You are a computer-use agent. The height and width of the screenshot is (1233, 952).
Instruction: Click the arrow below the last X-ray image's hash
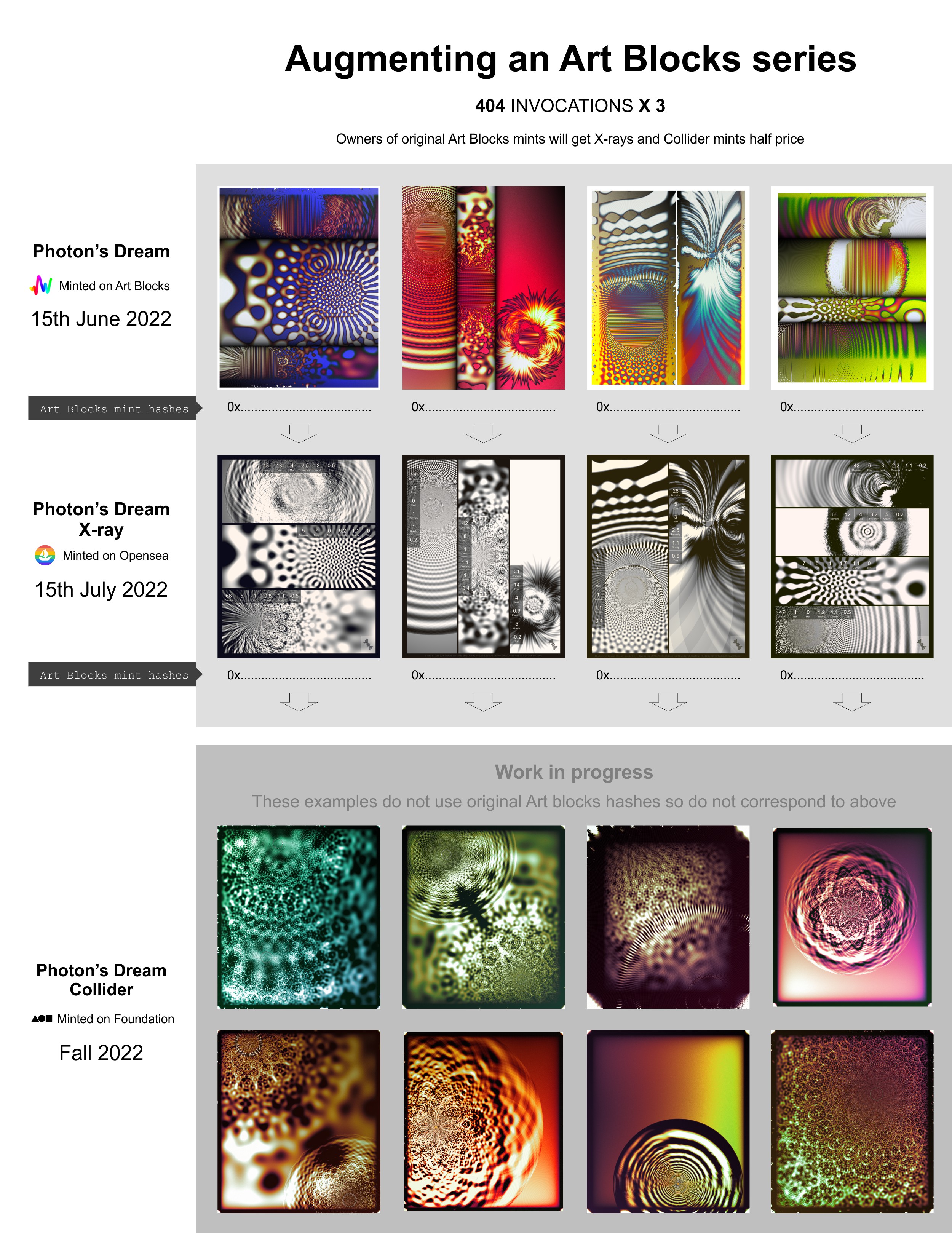tap(852, 702)
